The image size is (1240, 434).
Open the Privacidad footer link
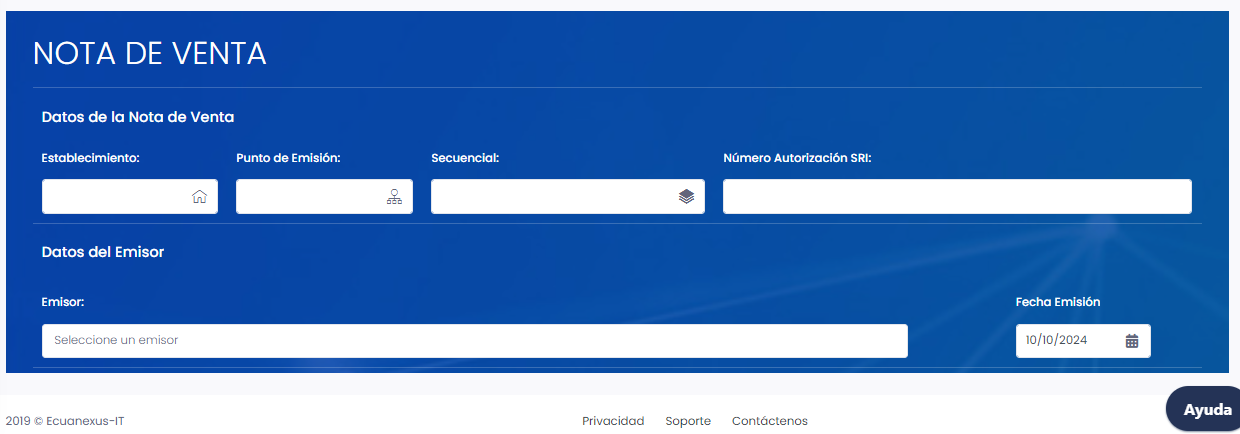click(613, 421)
